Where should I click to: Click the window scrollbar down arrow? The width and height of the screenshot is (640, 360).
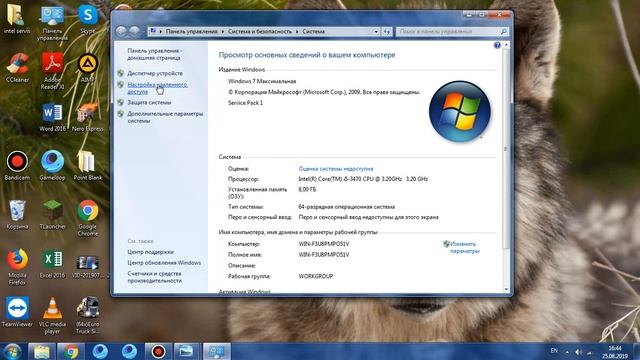pos(507,289)
